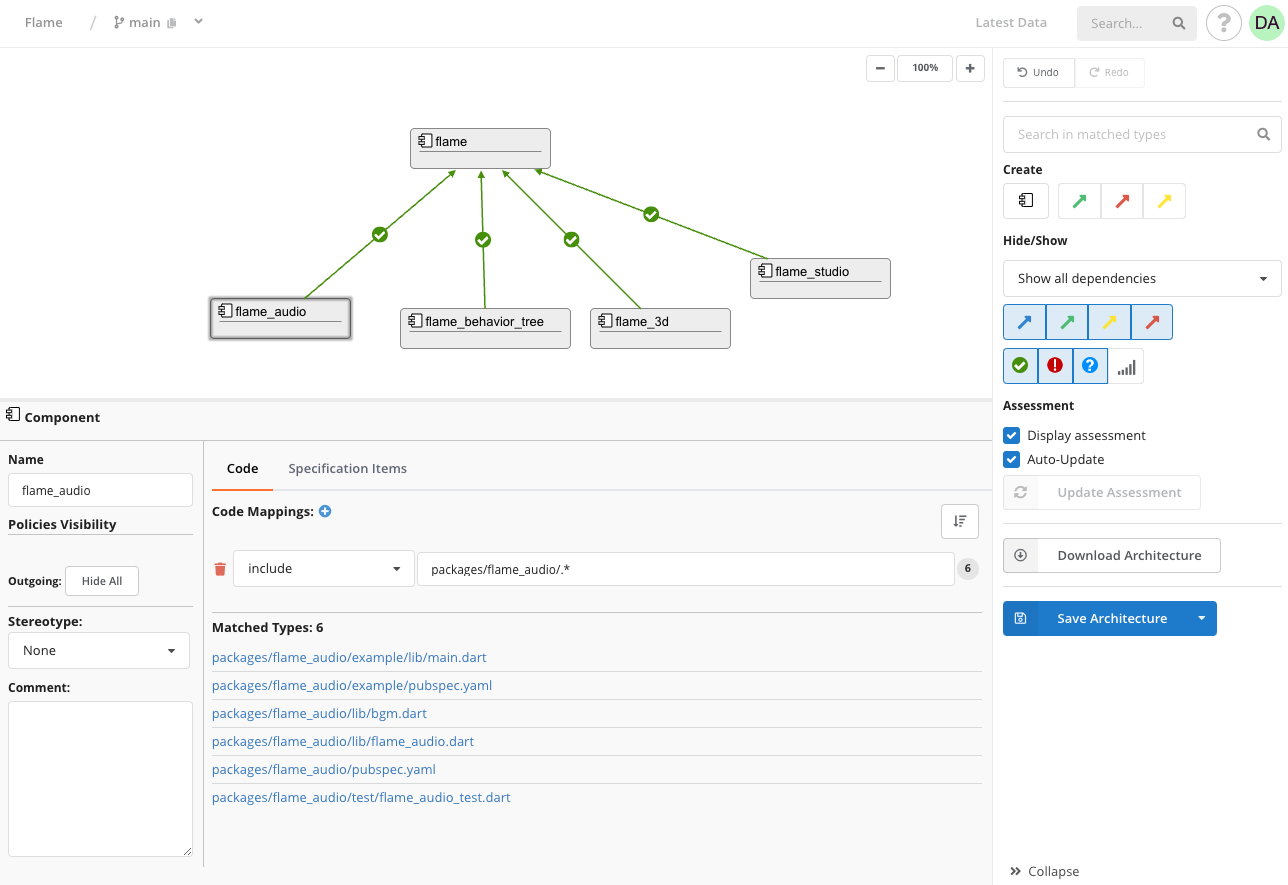Click the copy branch icon next to main
Screen dimensions: 1288x885
[172, 23]
